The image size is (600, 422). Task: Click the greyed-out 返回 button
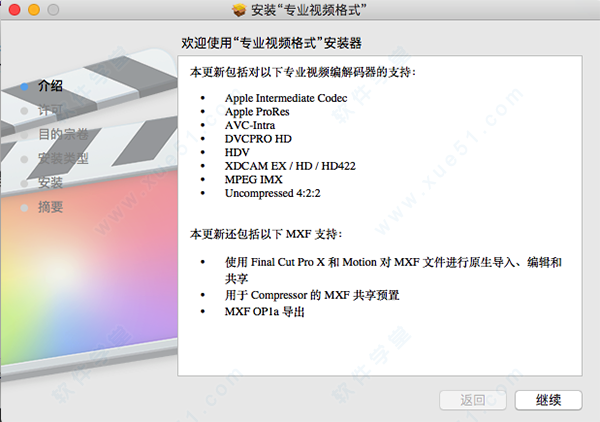473,400
